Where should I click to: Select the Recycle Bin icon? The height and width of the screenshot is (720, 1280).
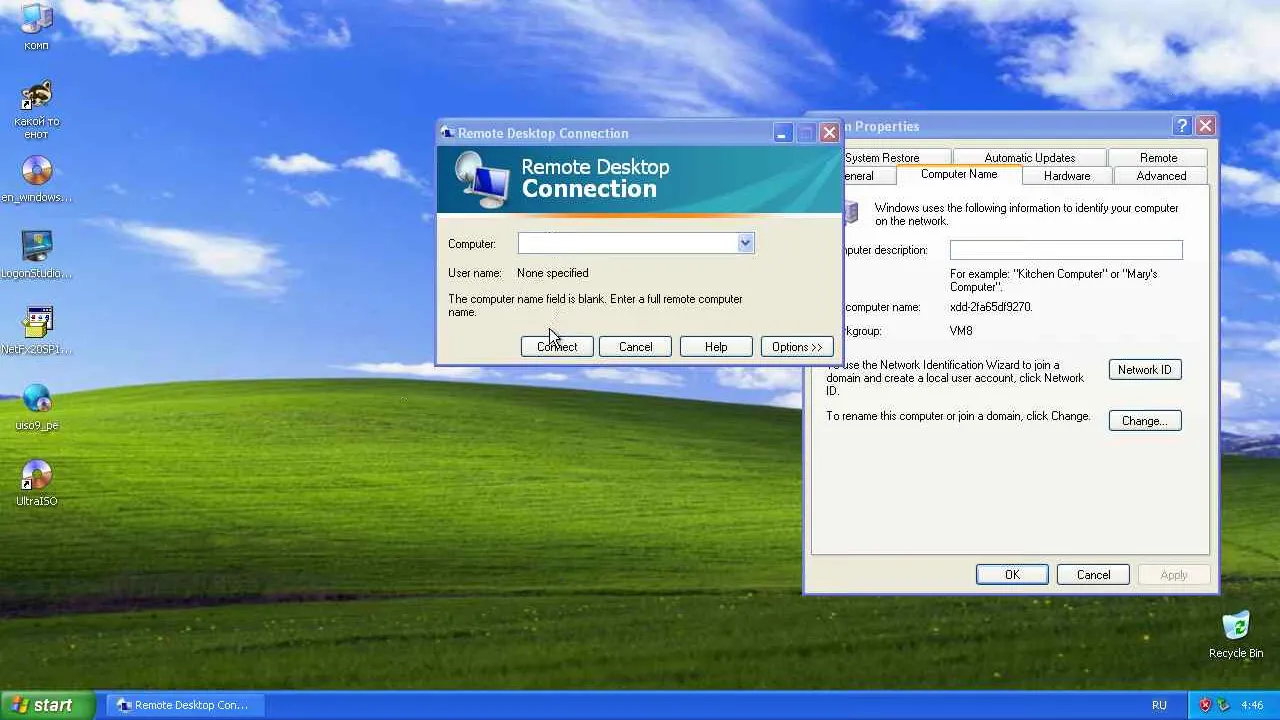coord(1236,635)
